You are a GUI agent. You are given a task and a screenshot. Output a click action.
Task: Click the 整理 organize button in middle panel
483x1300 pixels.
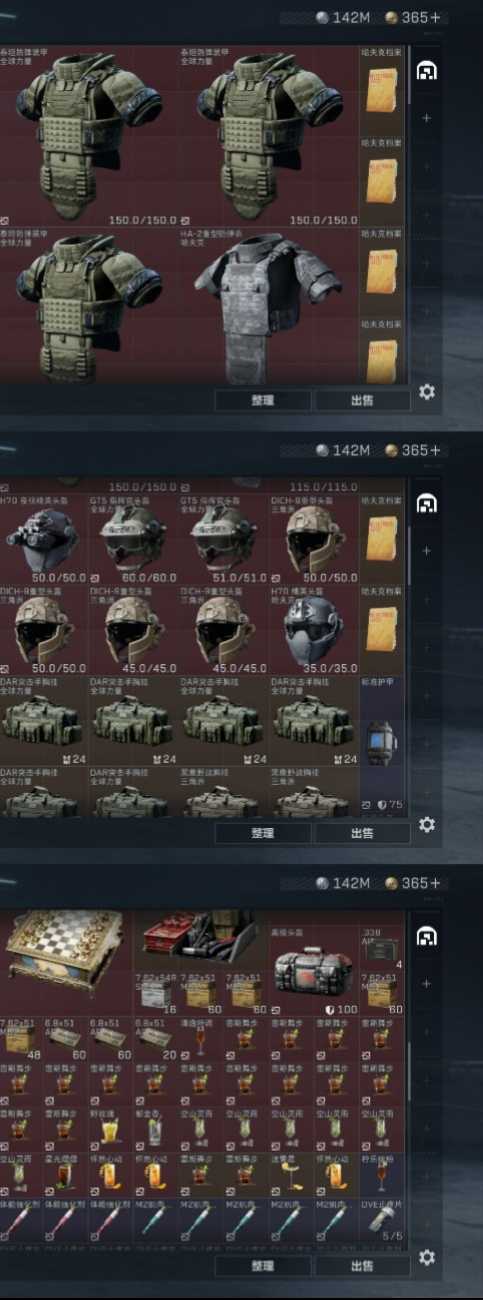point(263,833)
